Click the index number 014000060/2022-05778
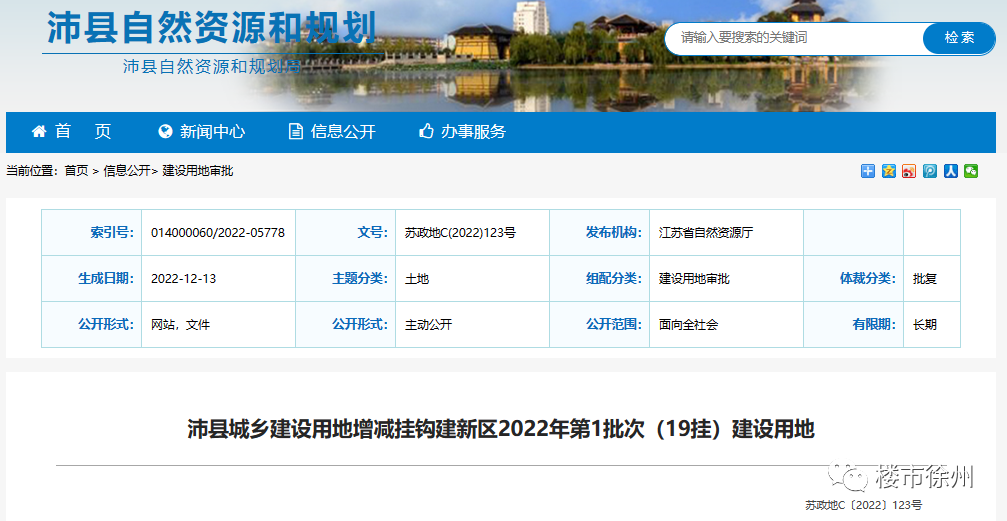Viewport: 1007px width, 521px height. 218,233
